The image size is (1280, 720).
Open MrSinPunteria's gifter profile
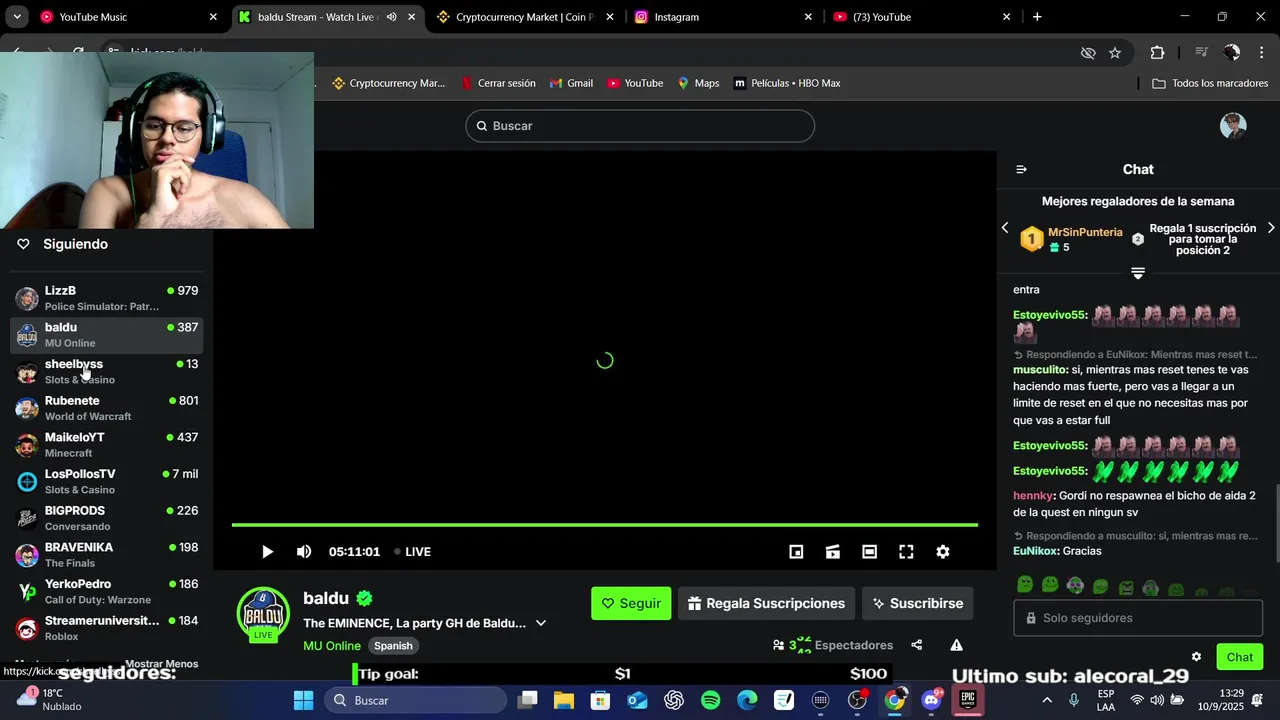(x=1085, y=232)
